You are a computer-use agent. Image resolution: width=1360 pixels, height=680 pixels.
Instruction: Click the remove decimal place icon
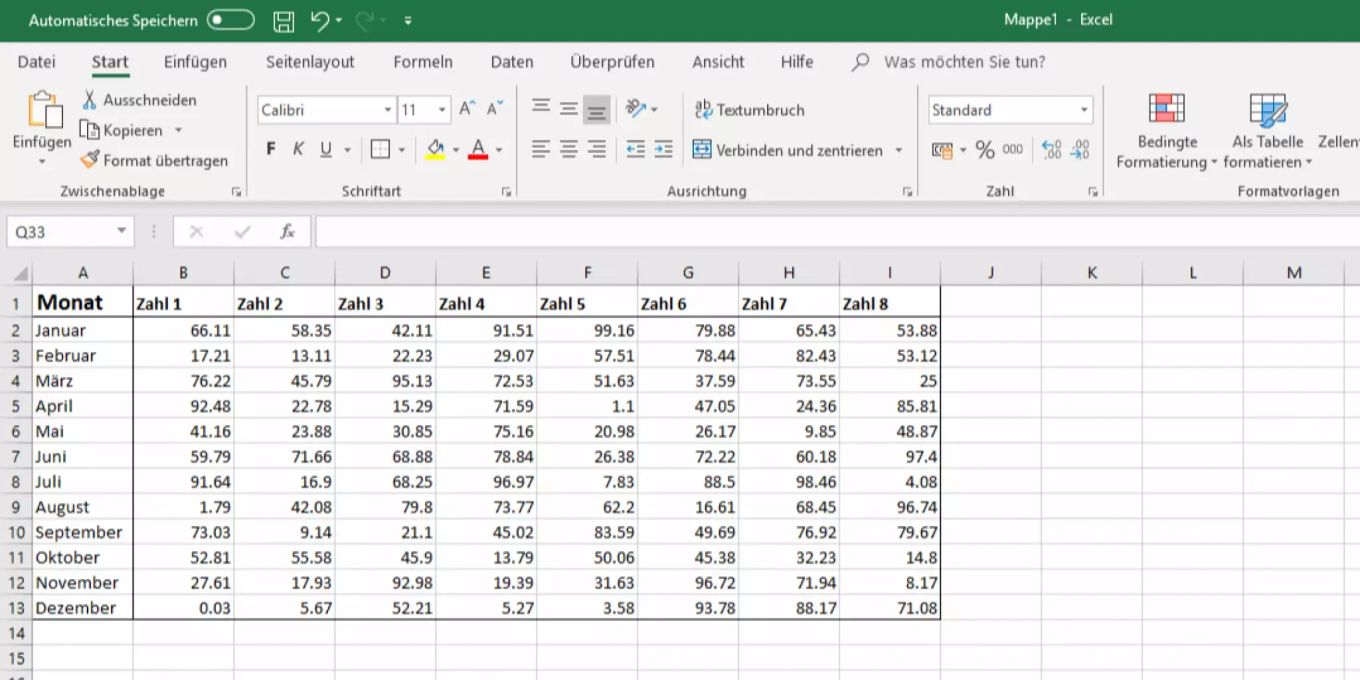1080,150
